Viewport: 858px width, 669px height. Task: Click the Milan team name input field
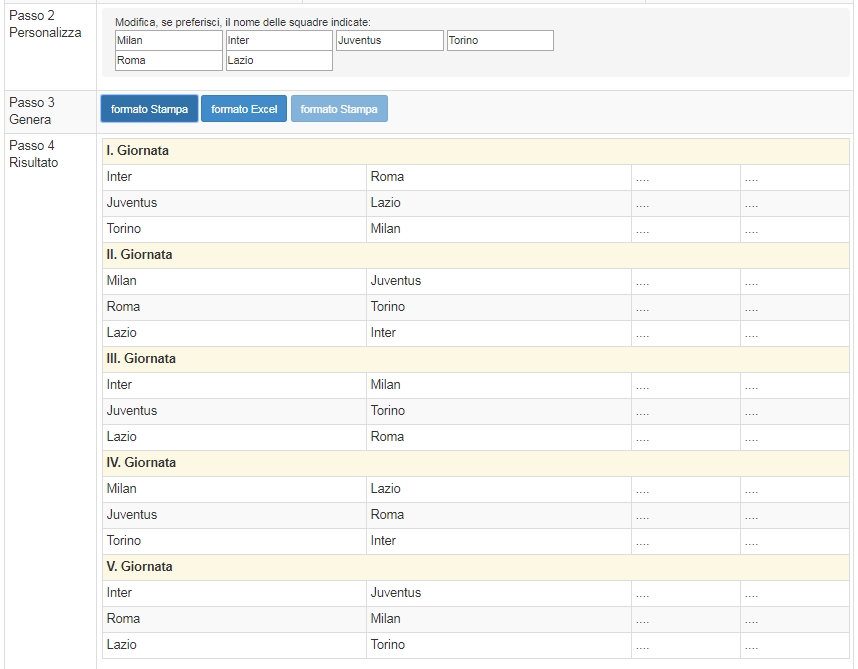169,40
